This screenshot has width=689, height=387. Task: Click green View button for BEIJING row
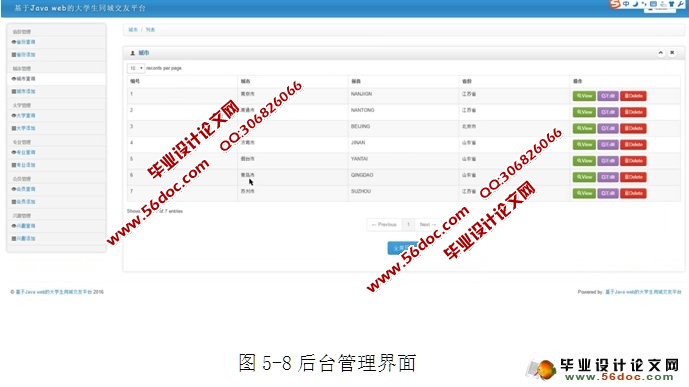point(584,128)
